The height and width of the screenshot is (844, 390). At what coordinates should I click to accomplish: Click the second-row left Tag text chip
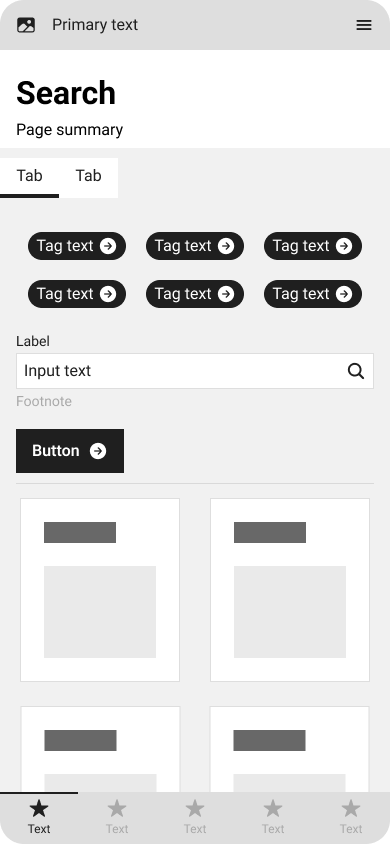(x=77, y=294)
